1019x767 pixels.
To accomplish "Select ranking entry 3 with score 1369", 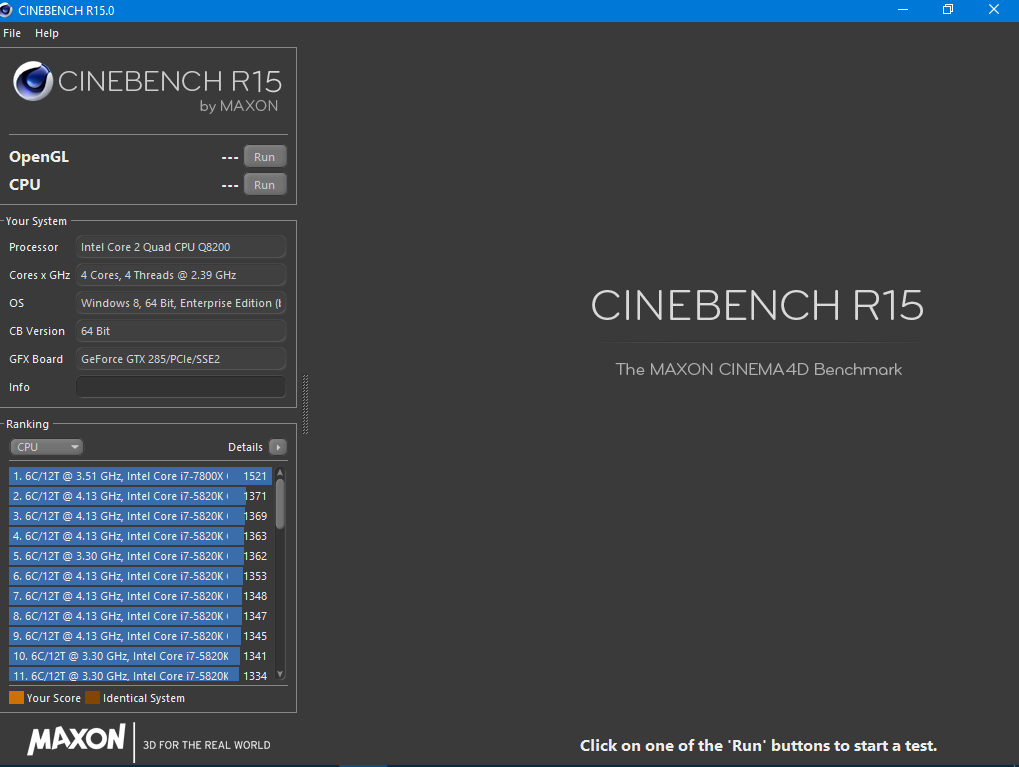I will pyautogui.click(x=140, y=516).
